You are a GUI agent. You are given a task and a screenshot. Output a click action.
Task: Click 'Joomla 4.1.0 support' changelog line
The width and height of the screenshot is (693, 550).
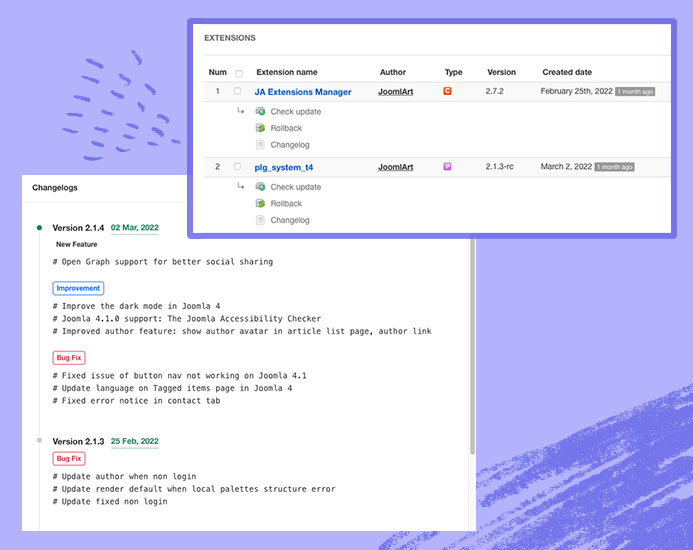pyautogui.click(x=187, y=319)
